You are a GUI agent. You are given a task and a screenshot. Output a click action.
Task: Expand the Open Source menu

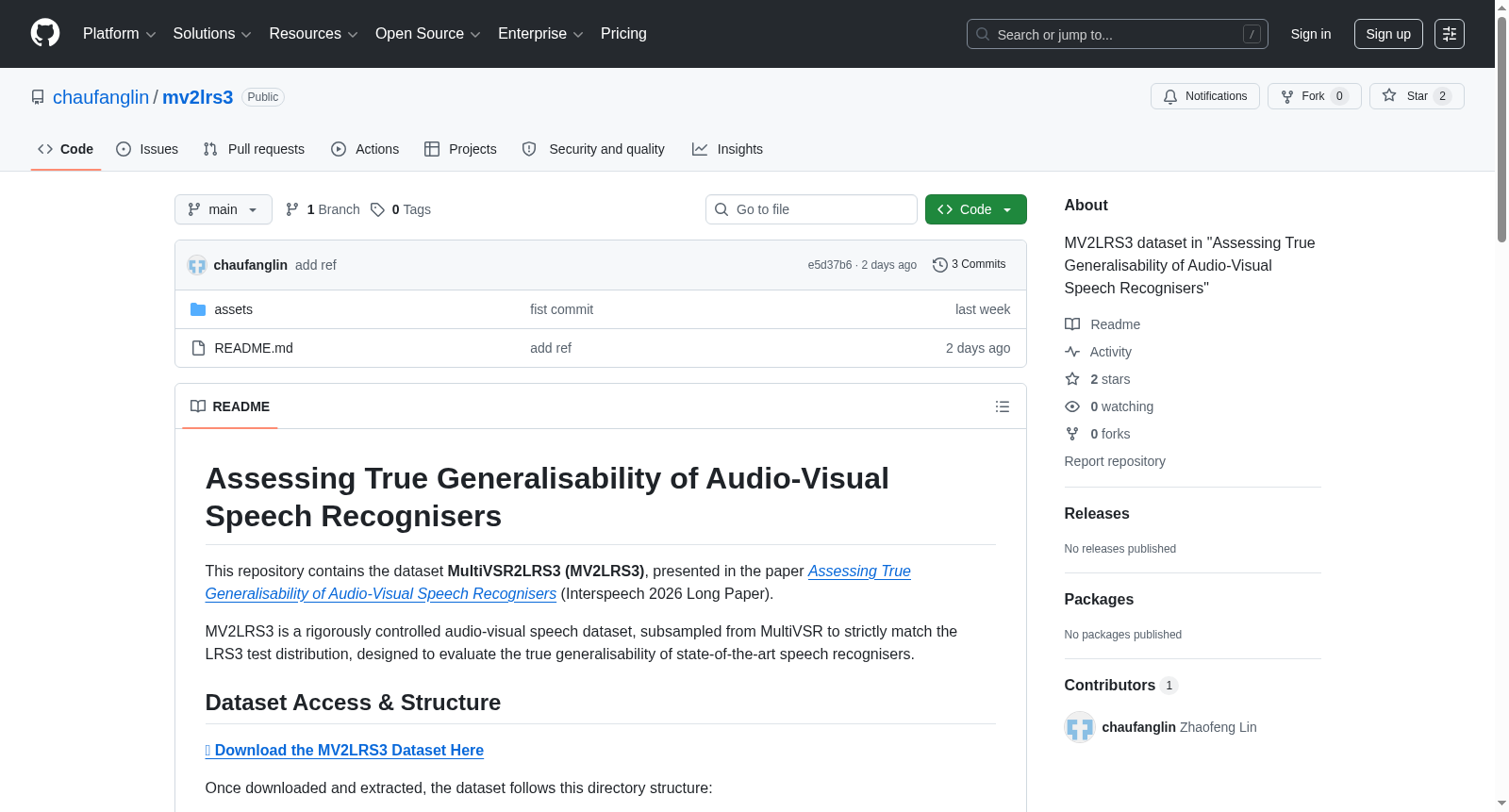click(x=428, y=34)
